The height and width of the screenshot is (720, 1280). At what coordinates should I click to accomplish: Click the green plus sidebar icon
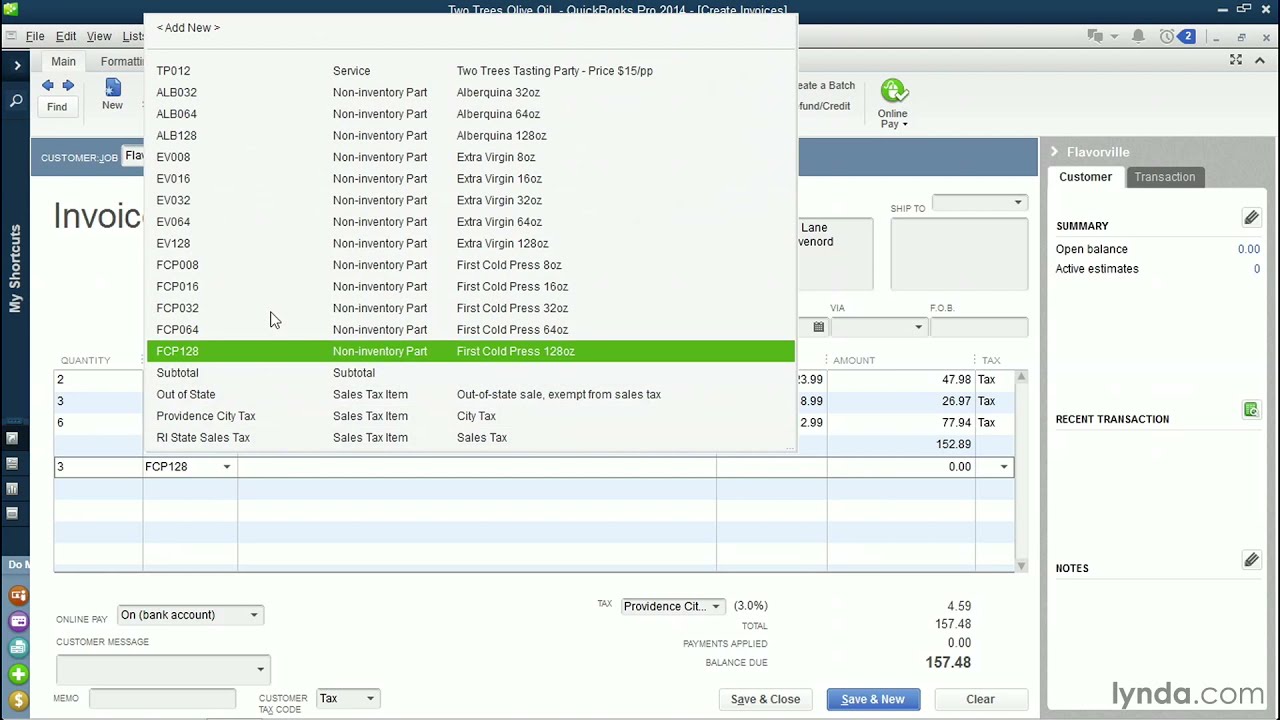(18, 674)
